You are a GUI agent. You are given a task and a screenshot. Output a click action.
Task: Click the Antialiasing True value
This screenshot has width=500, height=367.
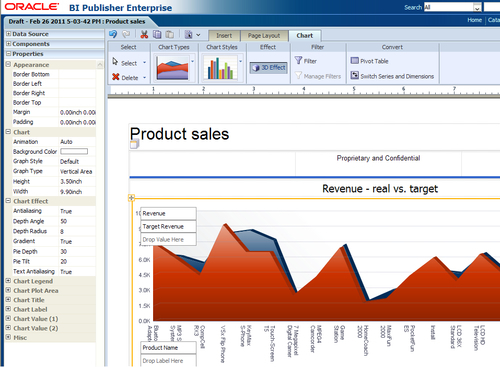[x=66, y=211]
